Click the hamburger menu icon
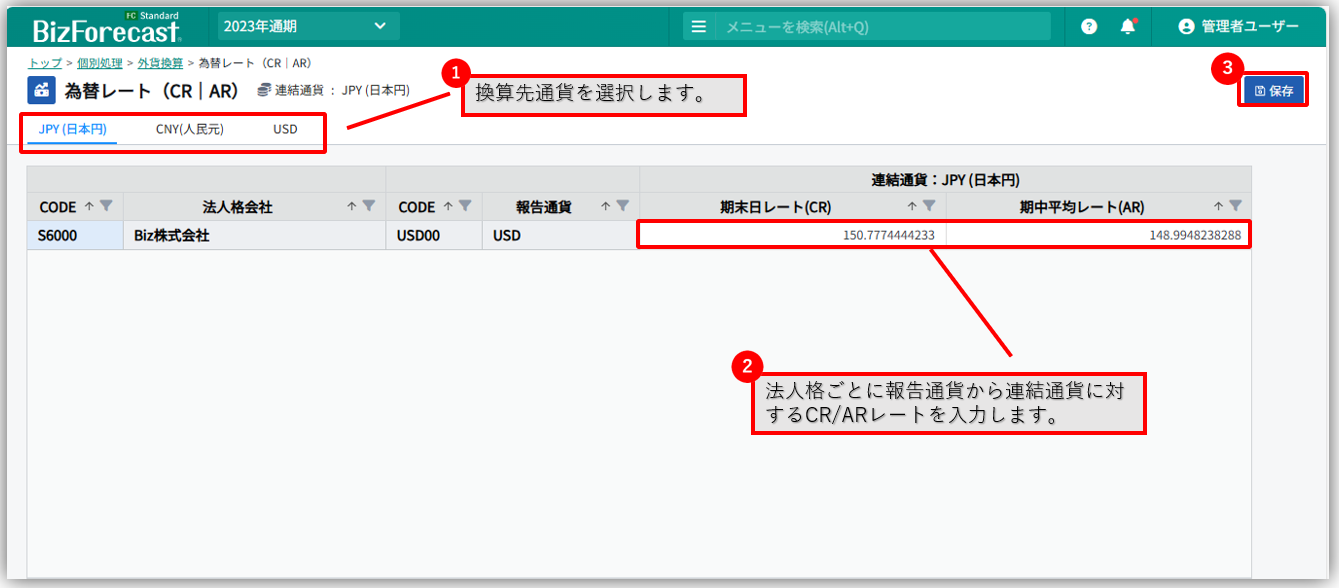1339x588 pixels. pyautogui.click(x=699, y=27)
